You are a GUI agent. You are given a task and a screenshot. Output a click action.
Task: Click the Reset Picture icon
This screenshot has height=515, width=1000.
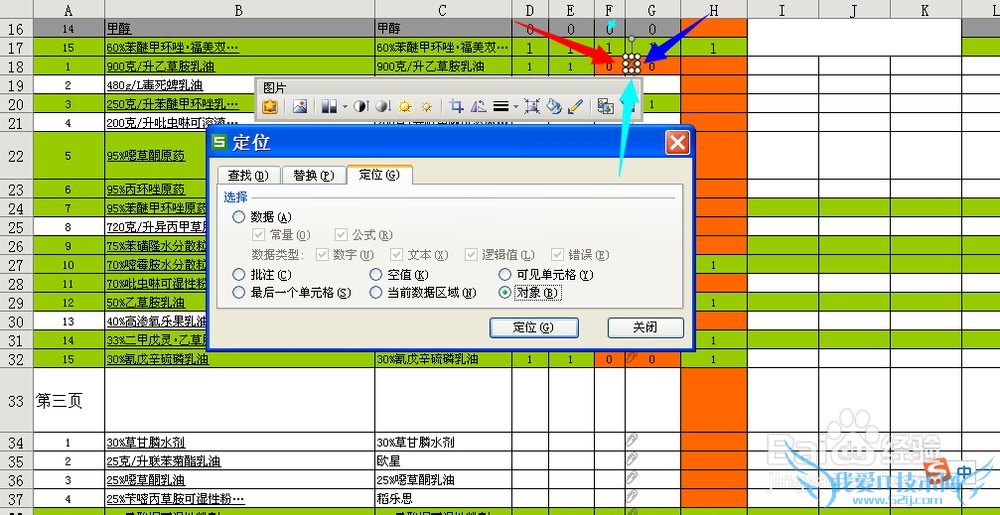(x=605, y=106)
